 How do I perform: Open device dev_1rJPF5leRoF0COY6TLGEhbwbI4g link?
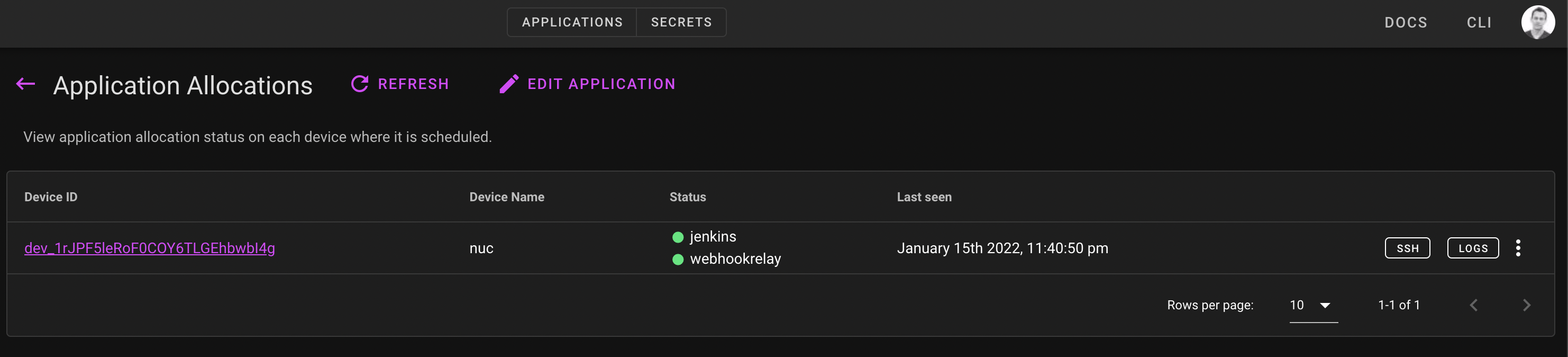click(150, 248)
